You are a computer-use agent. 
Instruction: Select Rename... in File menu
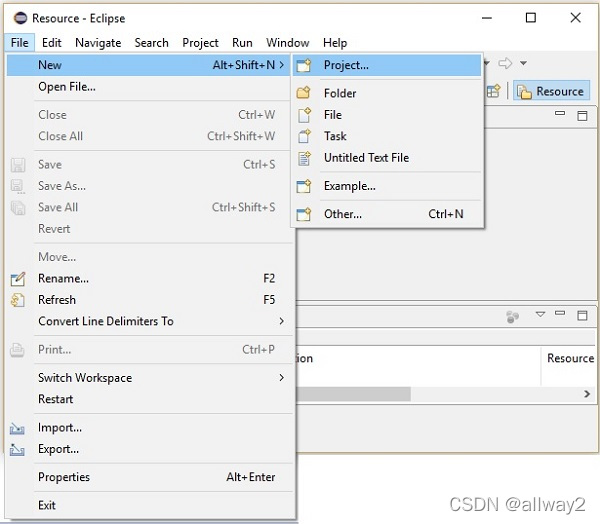click(148, 278)
